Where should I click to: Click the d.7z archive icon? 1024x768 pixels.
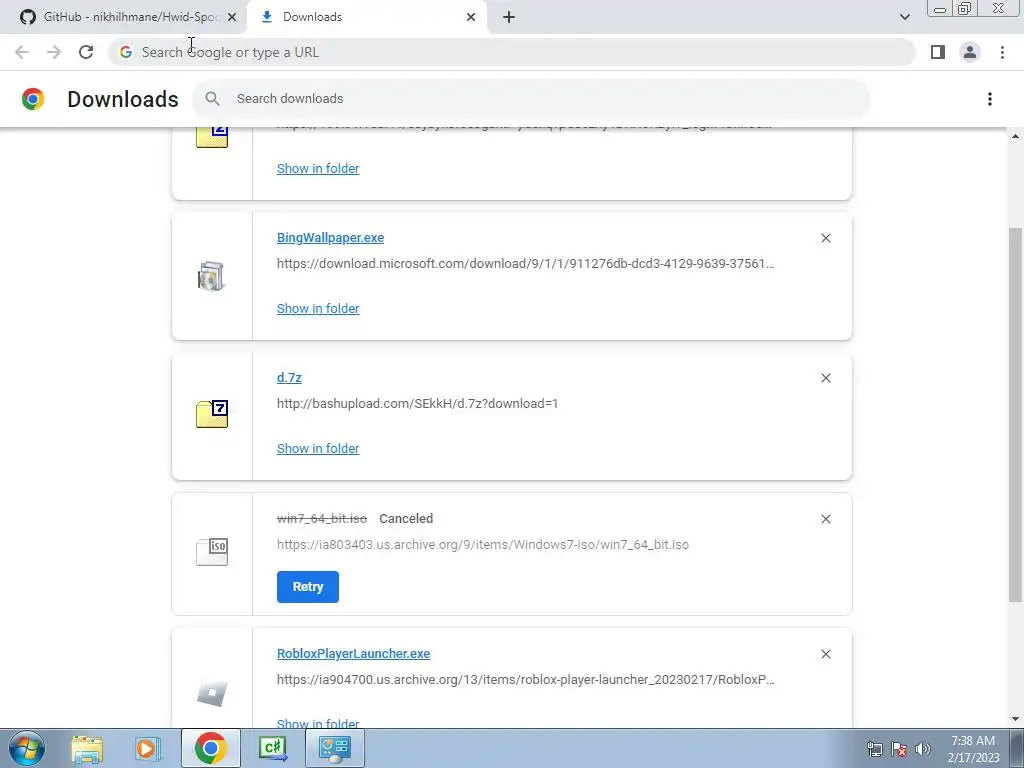[212, 414]
